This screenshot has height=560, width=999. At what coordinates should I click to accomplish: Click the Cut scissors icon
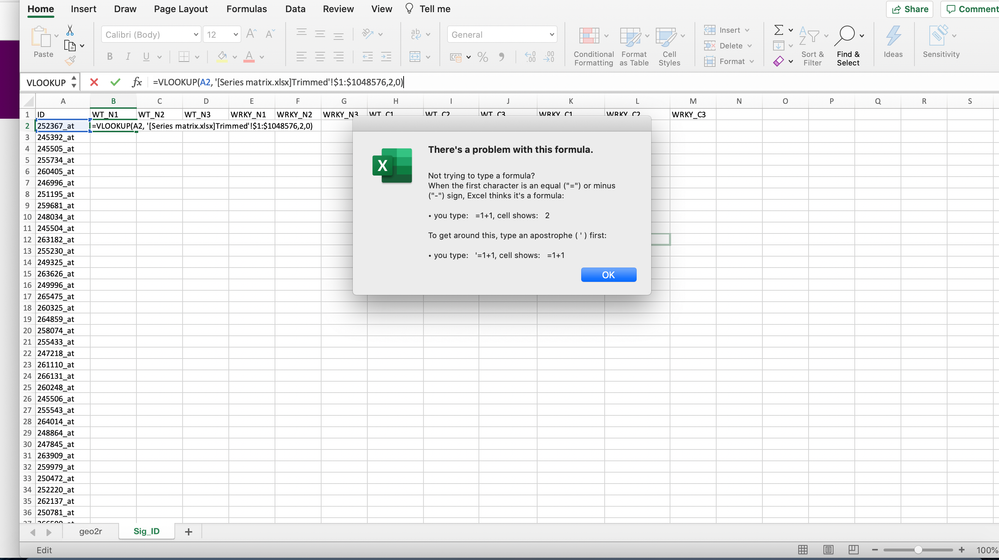[70, 31]
